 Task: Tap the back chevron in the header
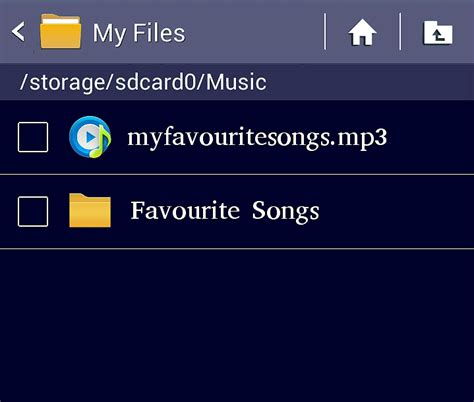18,32
